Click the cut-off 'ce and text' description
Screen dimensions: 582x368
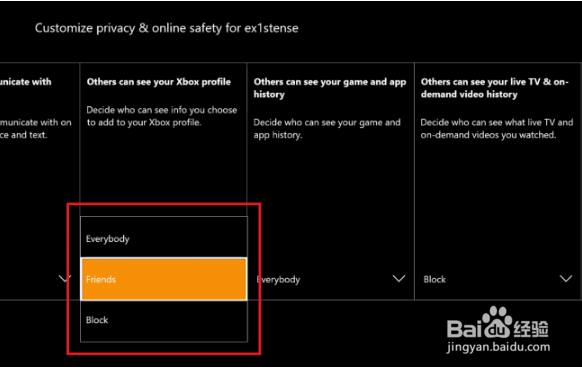coord(23,135)
